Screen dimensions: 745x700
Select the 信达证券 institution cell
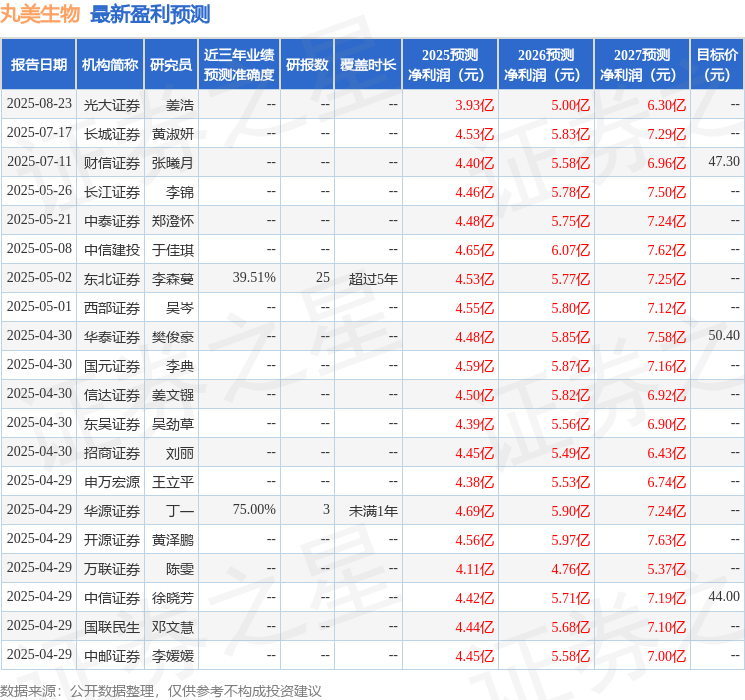click(x=112, y=395)
